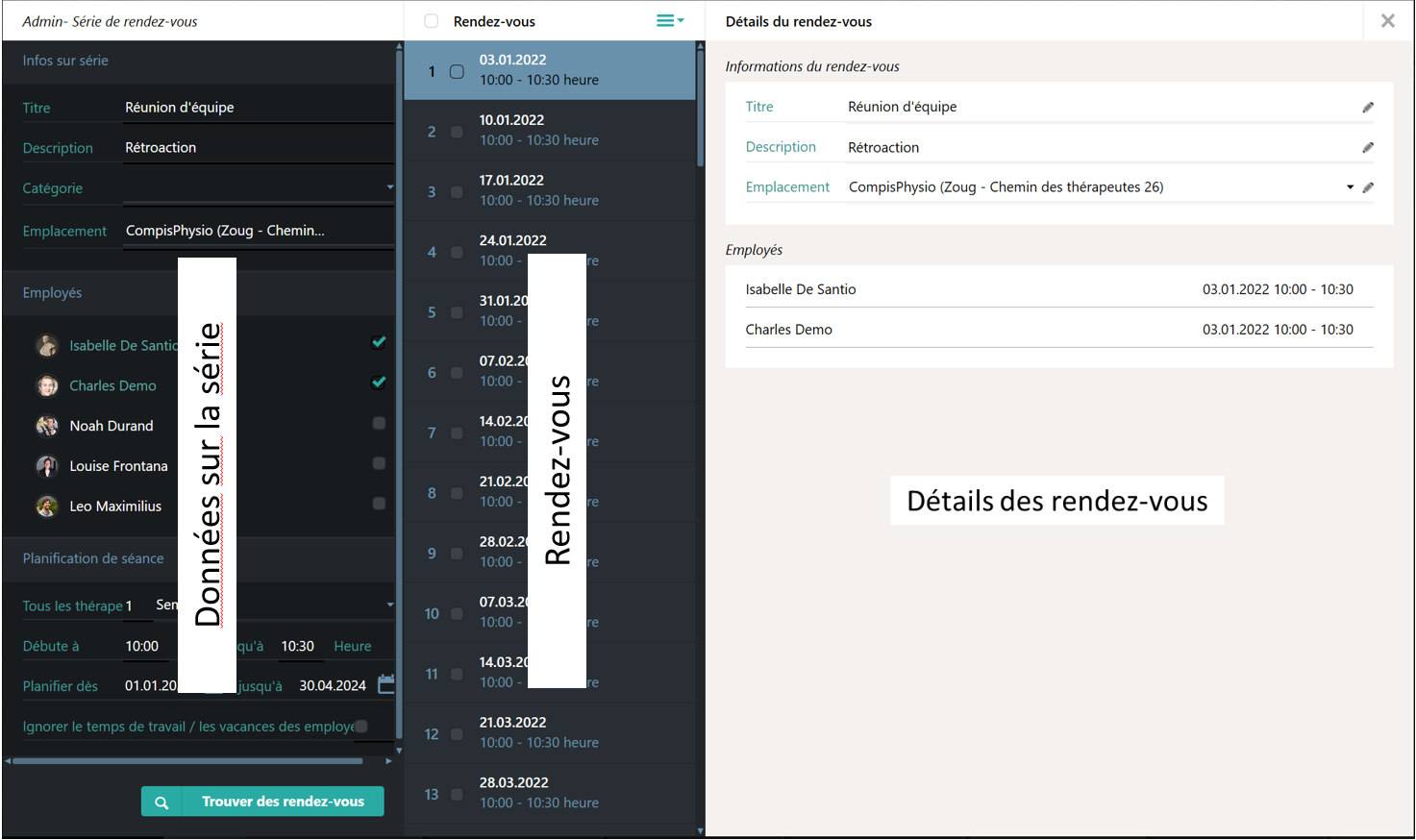1416x840 pixels.
Task: Edit the Description using pencil icon
Action: 1368,148
